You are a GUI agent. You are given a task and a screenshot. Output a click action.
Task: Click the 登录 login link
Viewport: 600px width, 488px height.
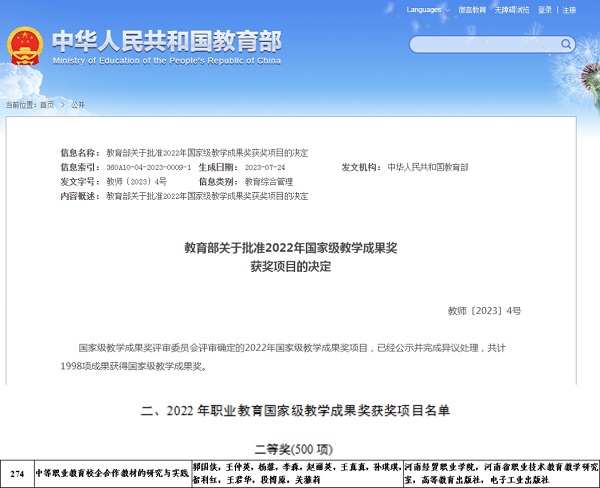click(545, 9)
